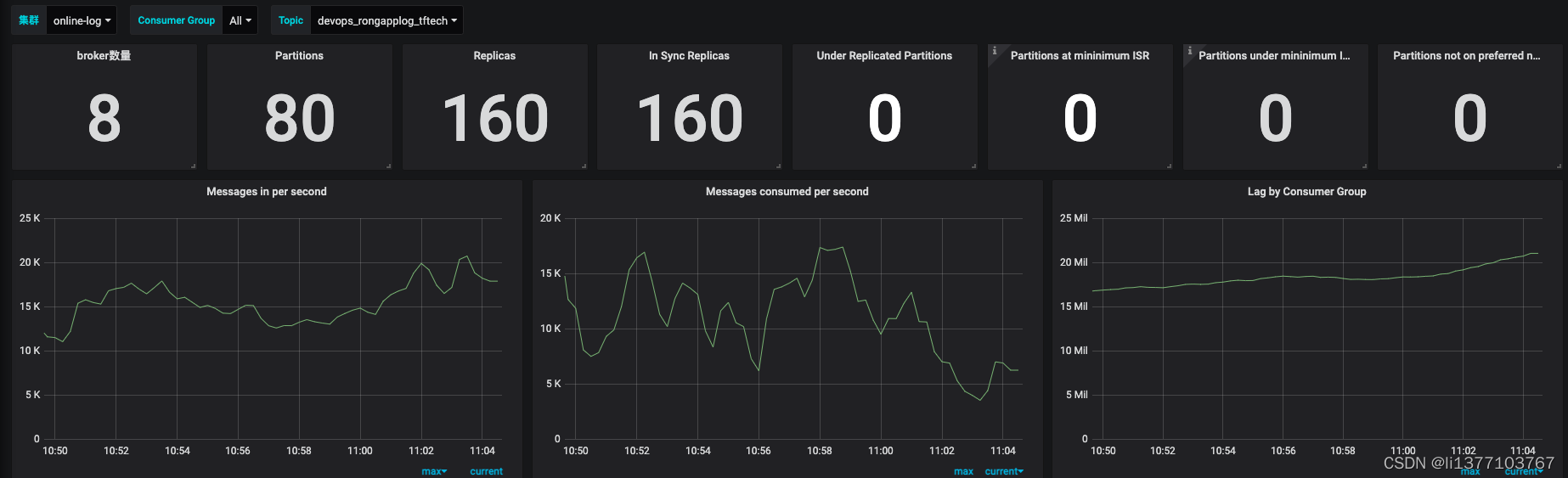Viewport: 1568px width, 478px height.
Task: Click the 11:04 time label in Messages in graph
Action: pyautogui.click(x=482, y=451)
